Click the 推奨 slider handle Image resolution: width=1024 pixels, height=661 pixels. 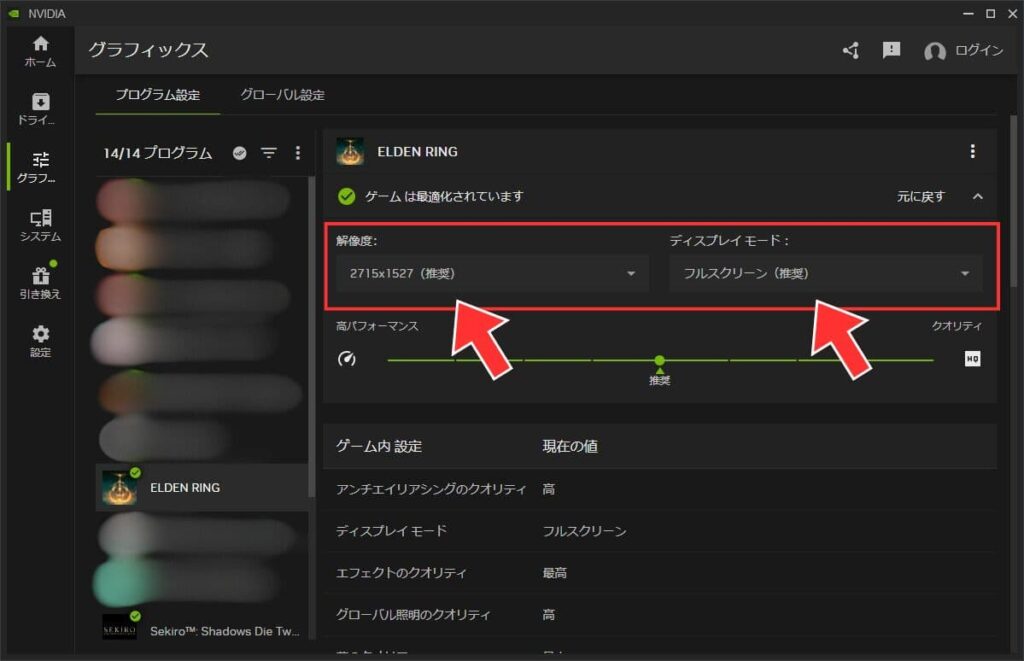click(x=660, y=360)
